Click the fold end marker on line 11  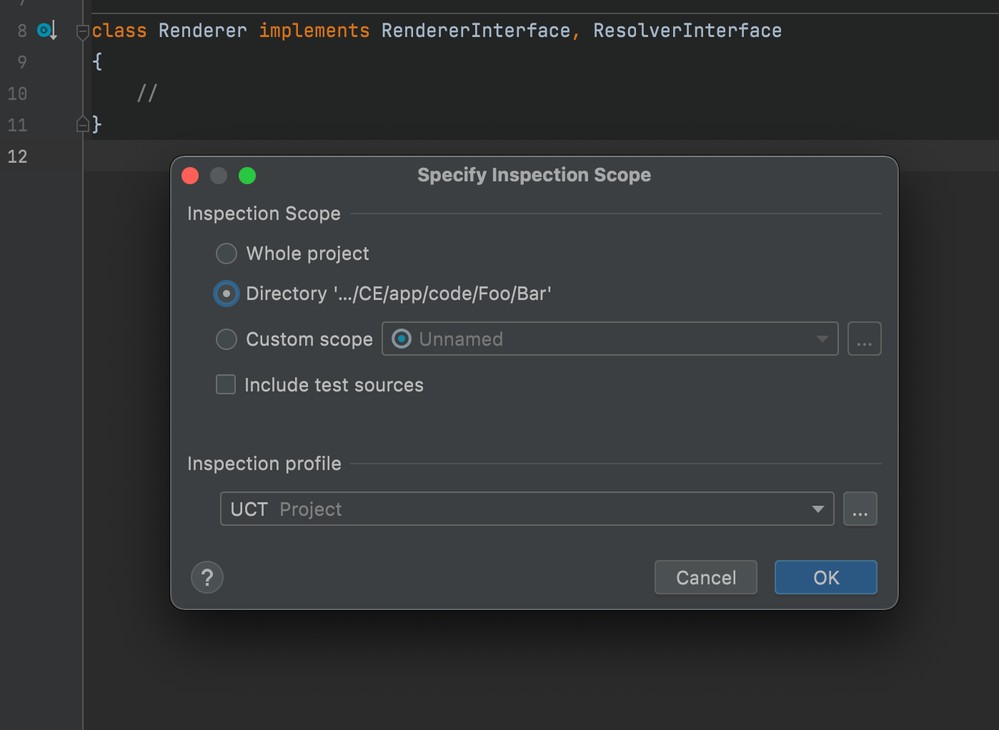[83, 124]
